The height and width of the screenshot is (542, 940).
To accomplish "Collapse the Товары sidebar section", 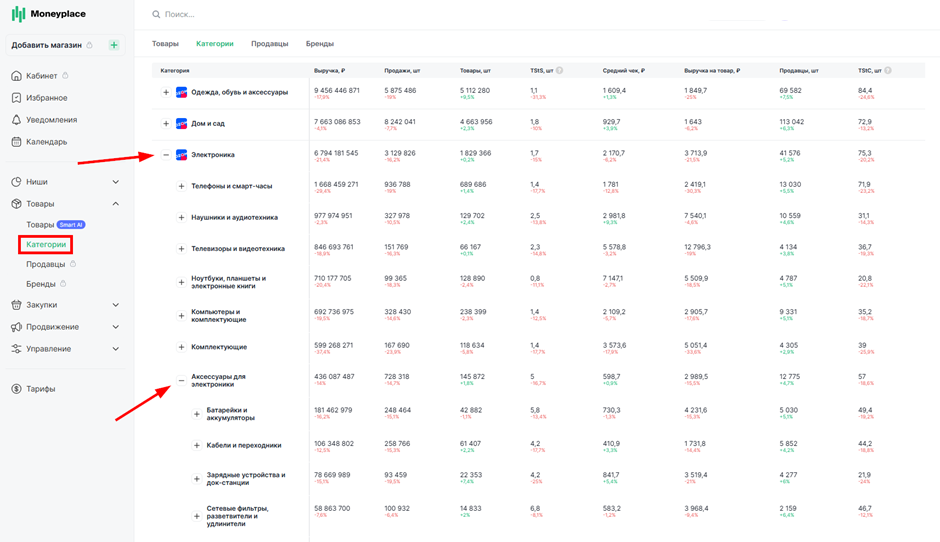I will coord(116,204).
